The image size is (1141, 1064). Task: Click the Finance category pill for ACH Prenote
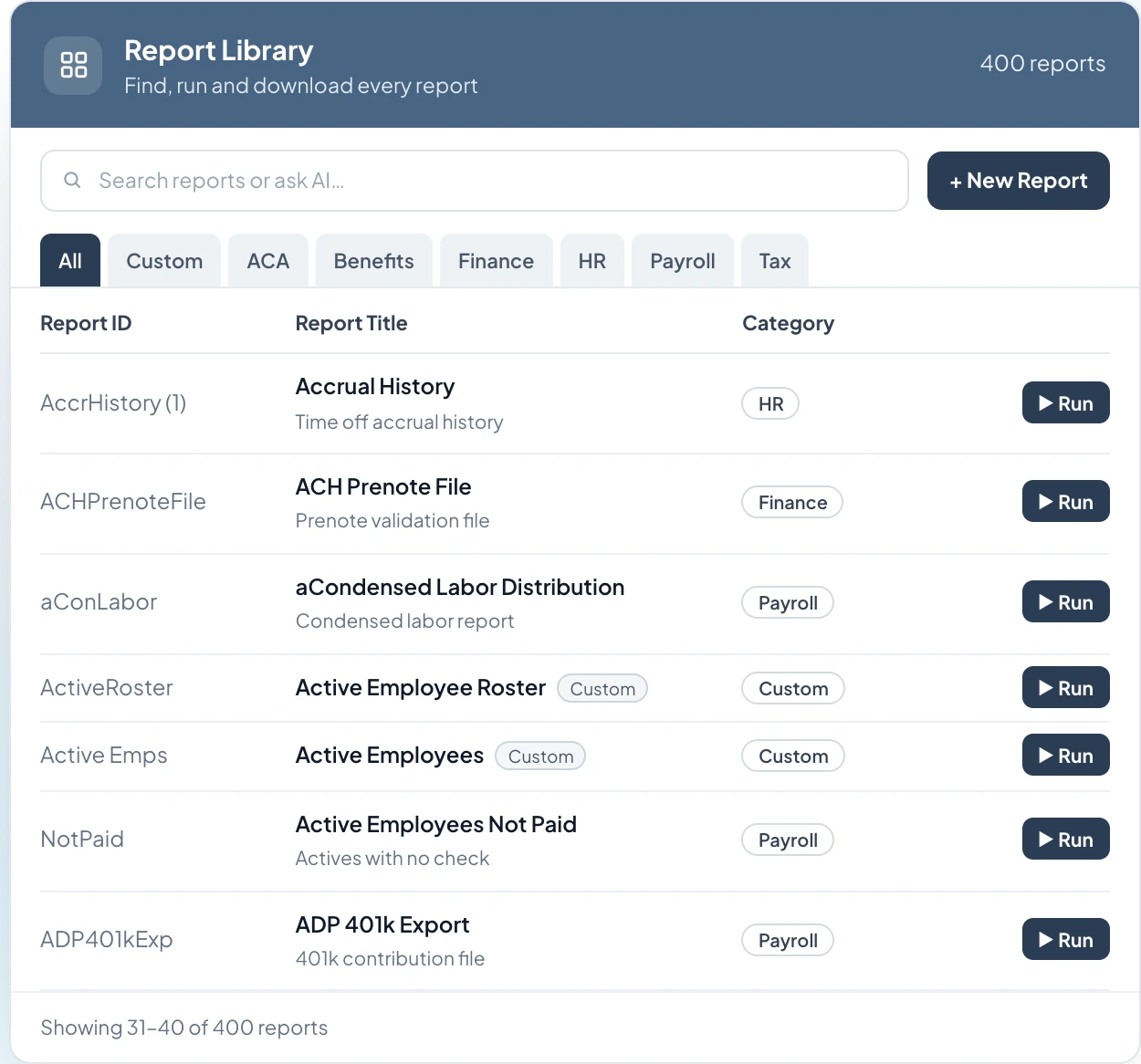coord(792,502)
